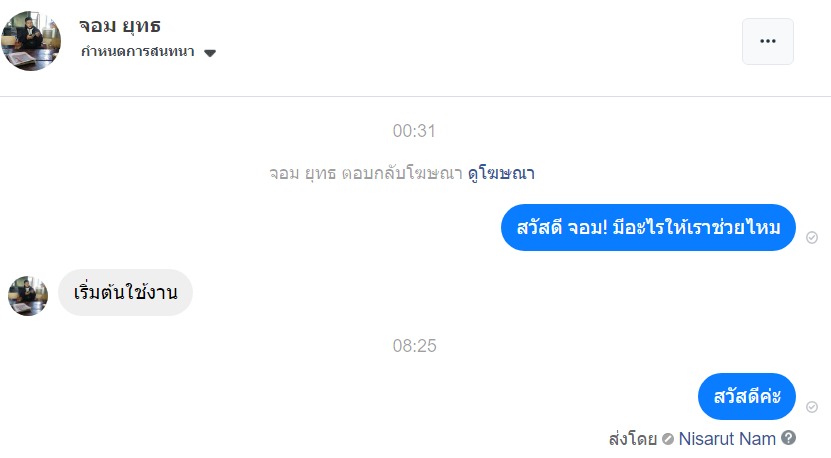Click the small avatar beside เริ่มต้นใช้งาน

click(x=28, y=295)
